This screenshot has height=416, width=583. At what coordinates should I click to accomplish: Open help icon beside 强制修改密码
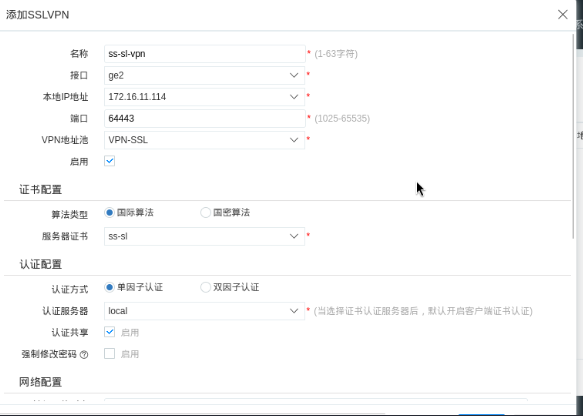(84, 355)
